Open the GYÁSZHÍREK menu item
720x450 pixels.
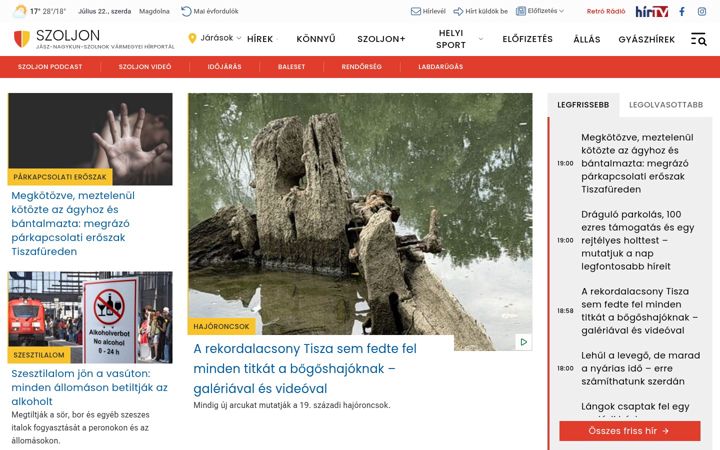pyautogui.click(x=647, y=39)
